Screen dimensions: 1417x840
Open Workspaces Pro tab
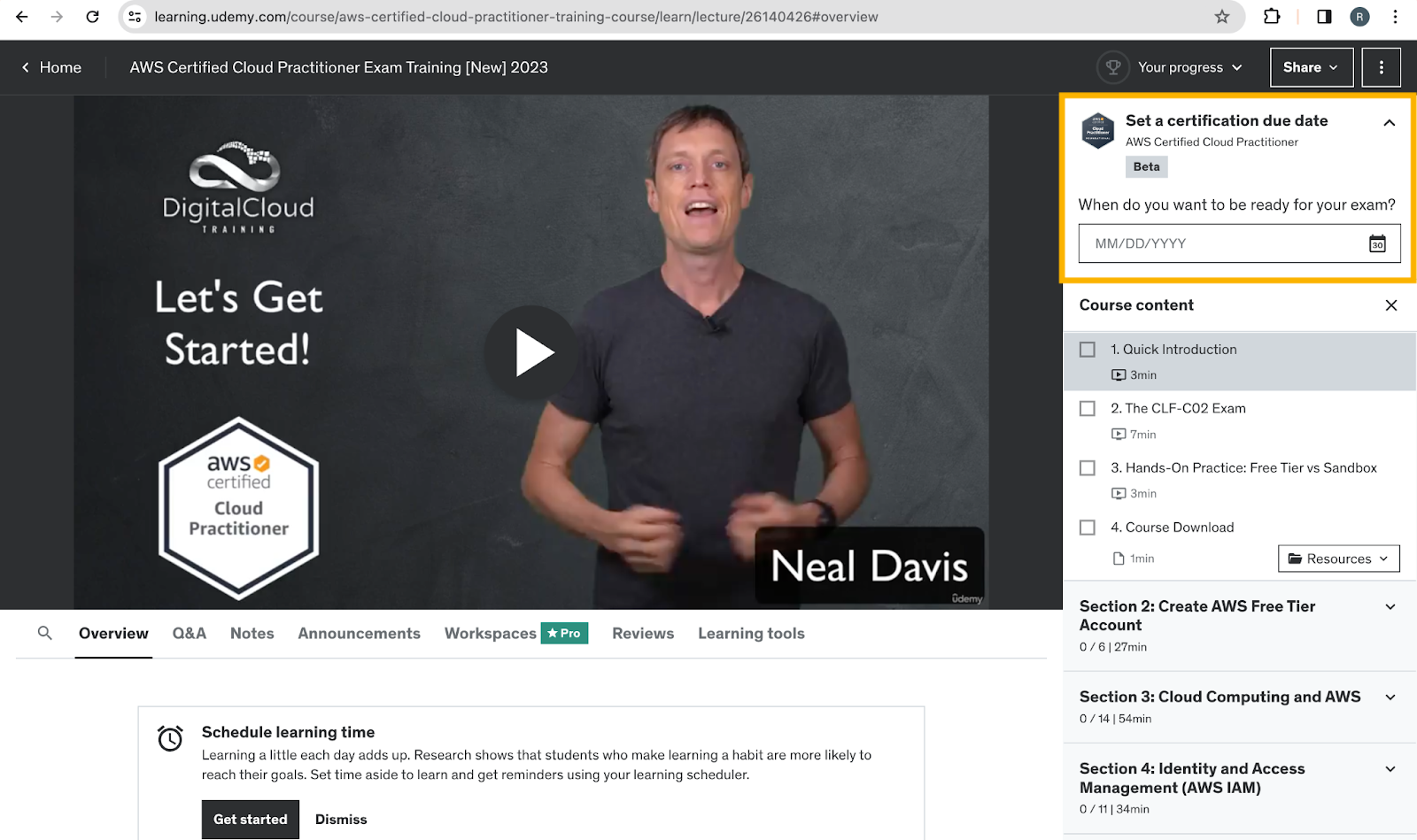point(516,634)
